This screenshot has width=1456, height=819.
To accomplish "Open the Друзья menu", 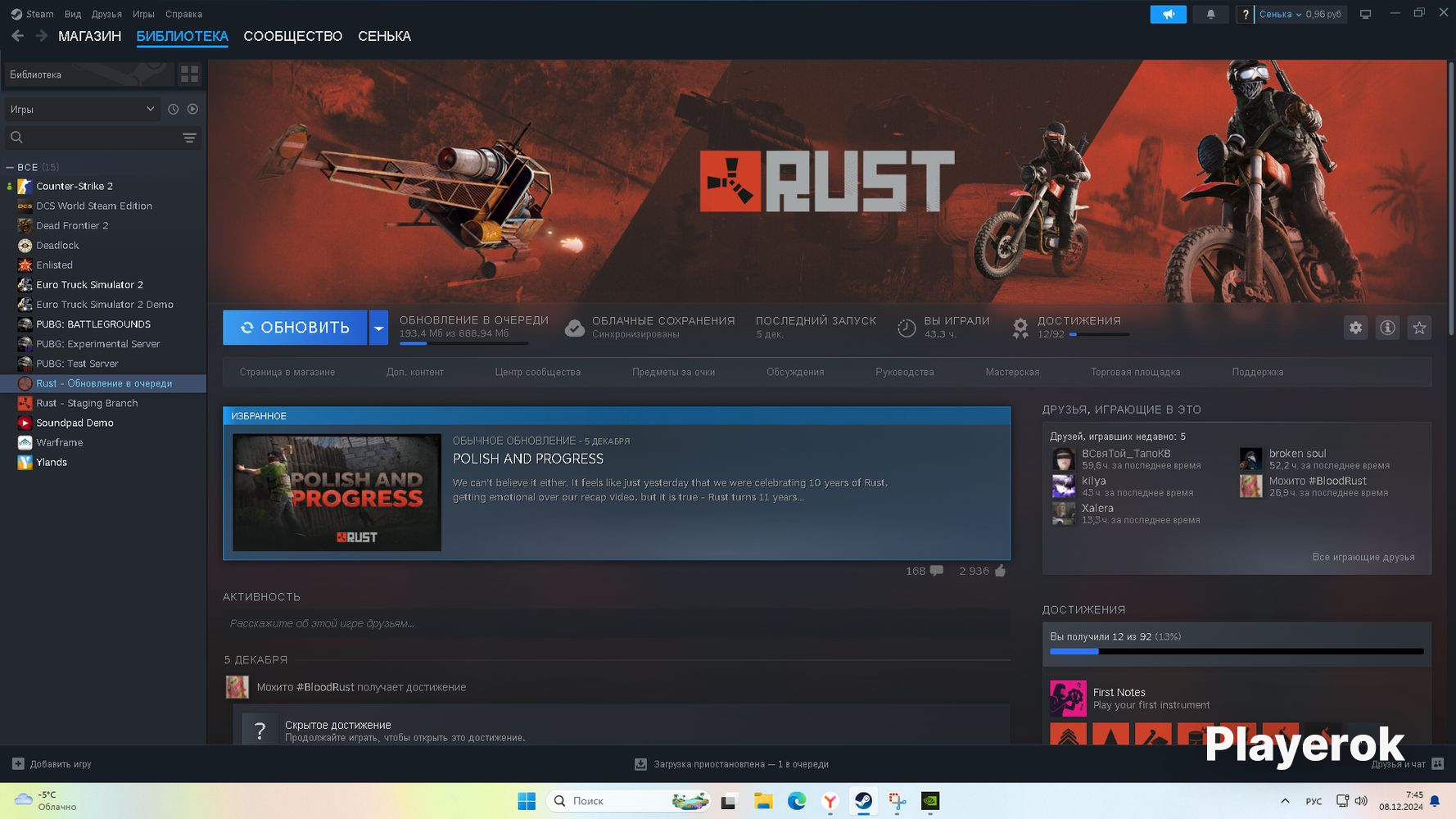I will [x=106, y=14].
